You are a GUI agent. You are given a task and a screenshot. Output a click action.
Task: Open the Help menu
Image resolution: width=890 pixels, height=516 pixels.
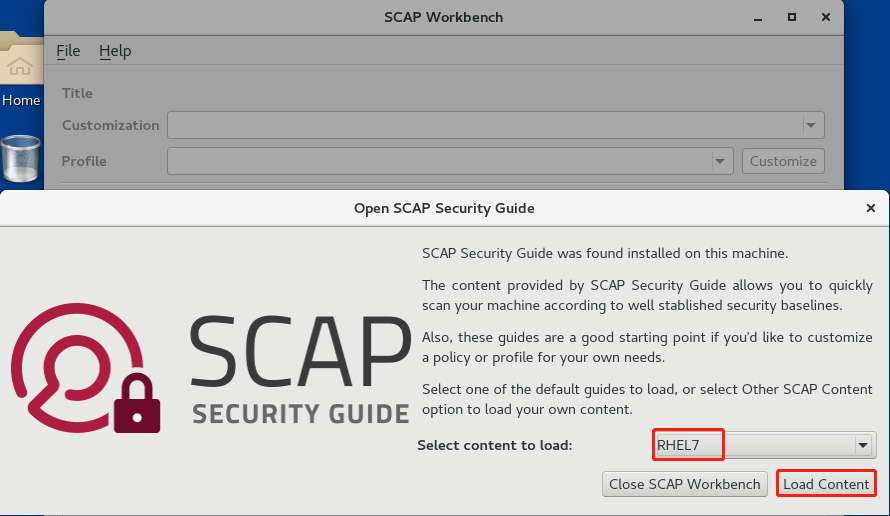(115, 51)
